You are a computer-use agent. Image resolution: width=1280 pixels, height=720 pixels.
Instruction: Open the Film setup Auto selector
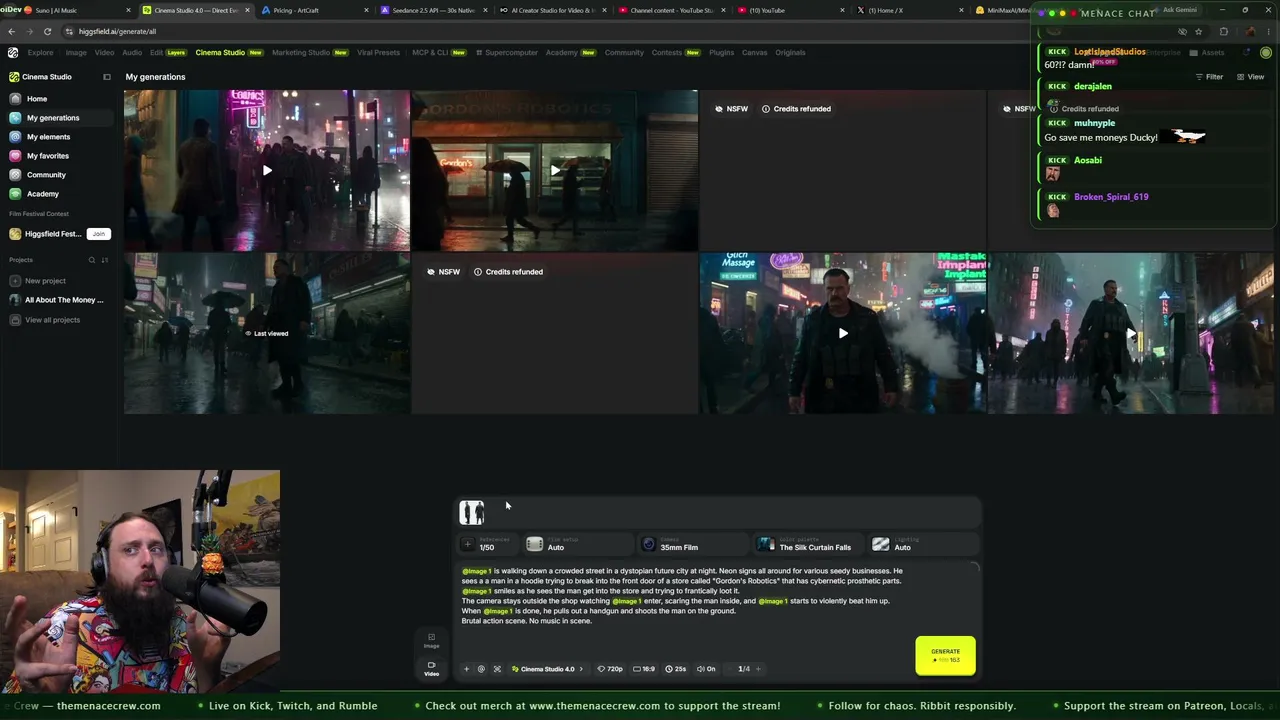click(x=578, y=544)
